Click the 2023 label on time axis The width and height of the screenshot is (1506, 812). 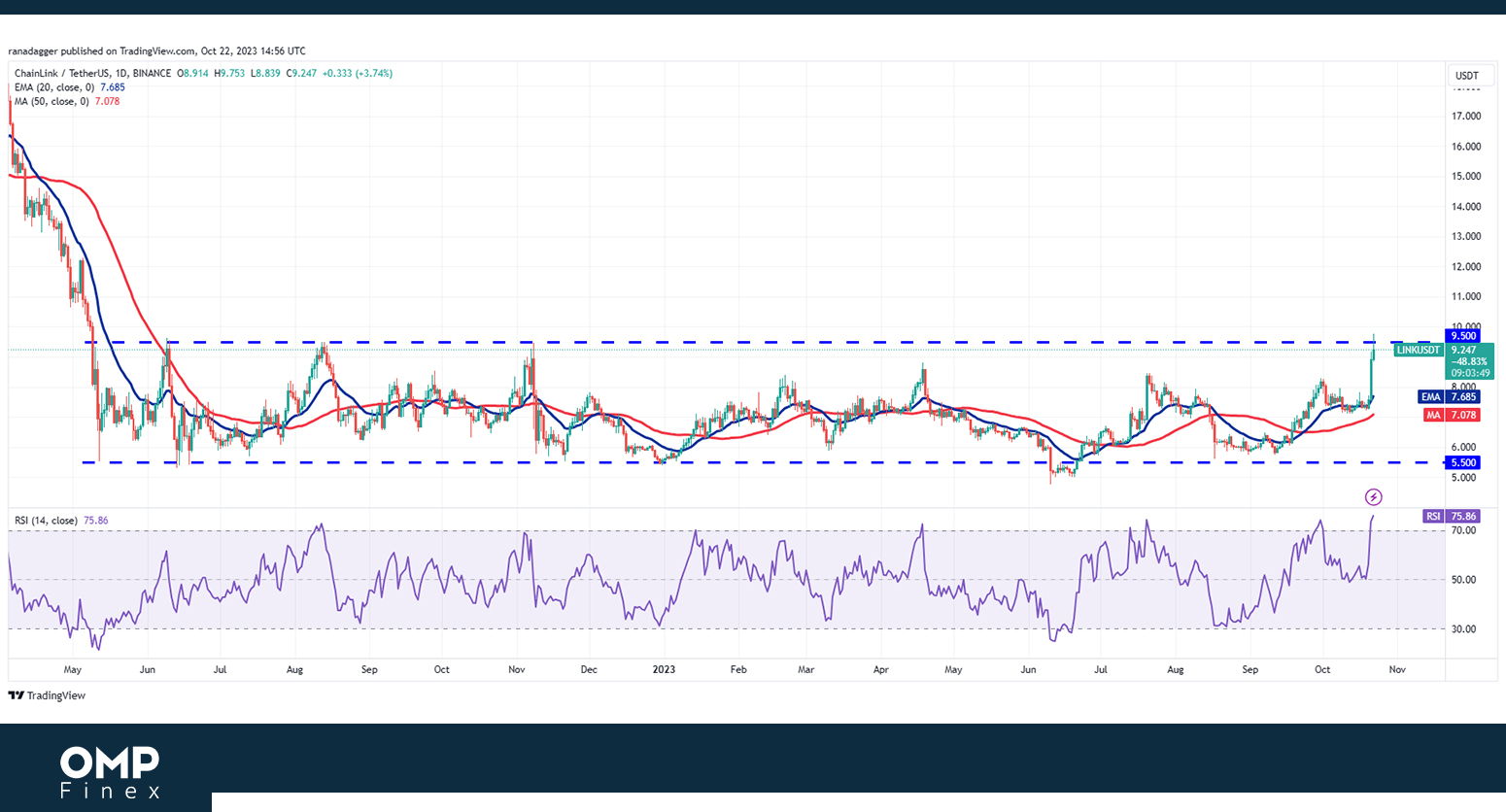pyautogui.click(x=664, y=670)
